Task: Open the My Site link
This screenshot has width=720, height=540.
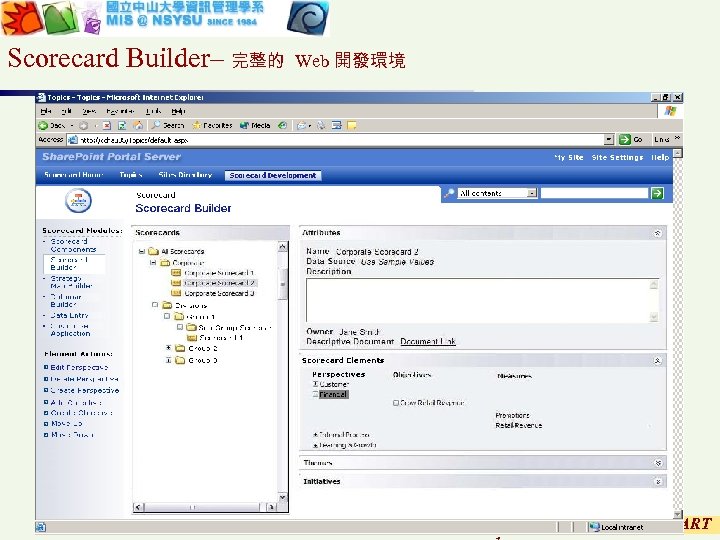Action: 568,158
